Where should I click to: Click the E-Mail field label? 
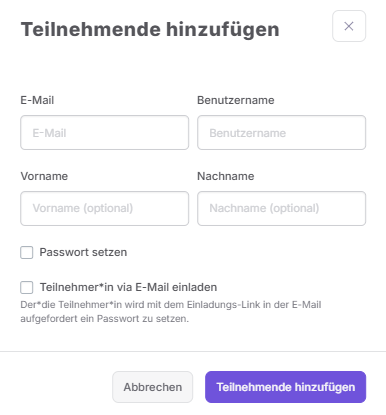(37, 100)
